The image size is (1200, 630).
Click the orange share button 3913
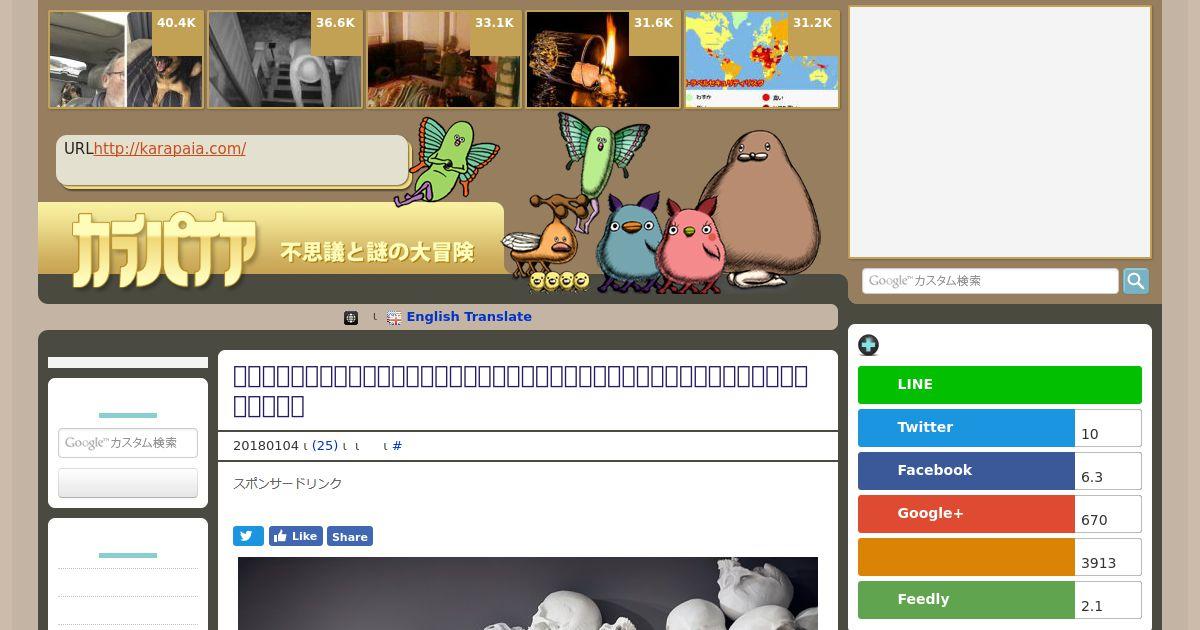click(966, 557)
